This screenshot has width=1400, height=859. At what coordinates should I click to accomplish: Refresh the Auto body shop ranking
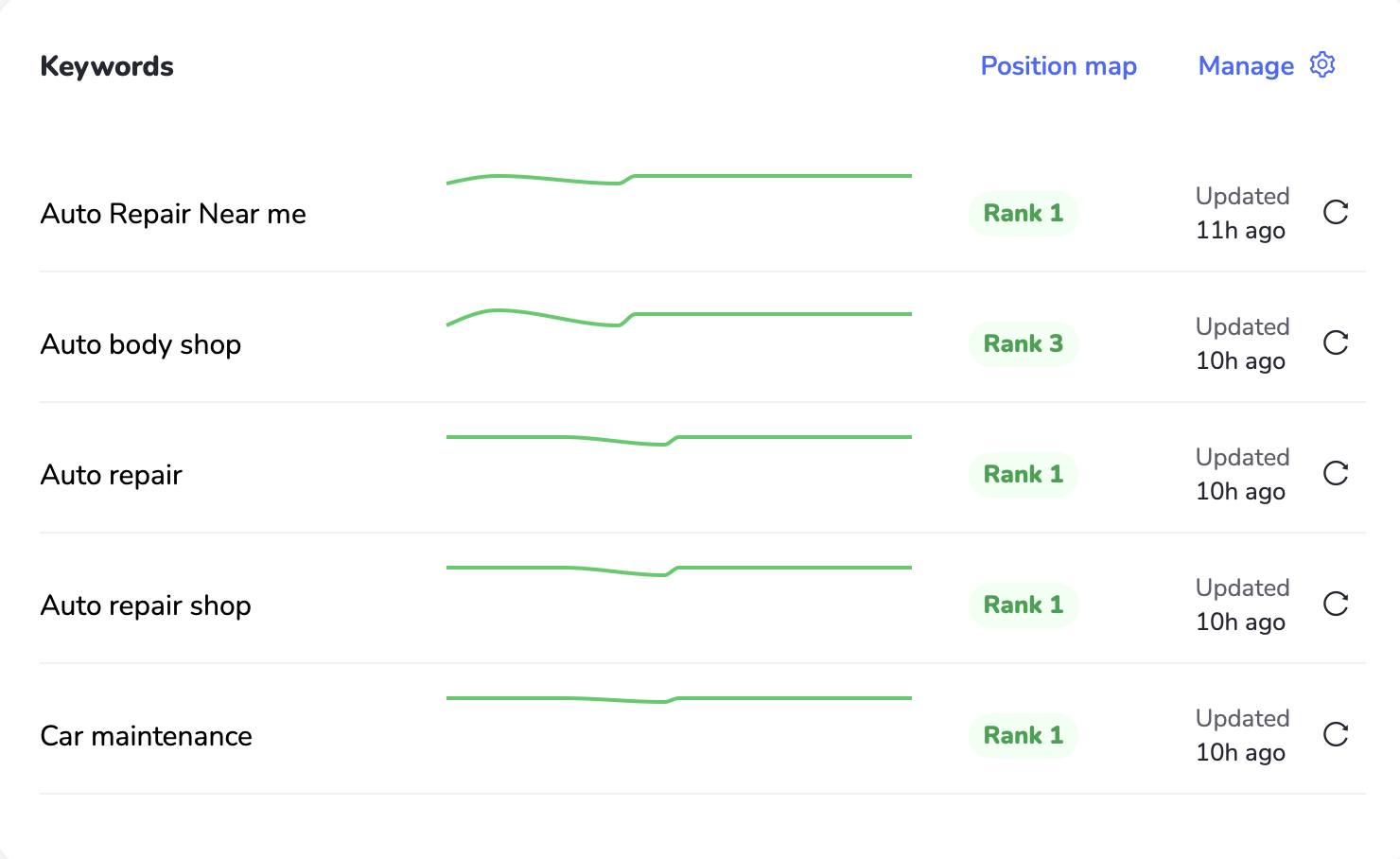pyautogui.click(x=1336, y=343)
